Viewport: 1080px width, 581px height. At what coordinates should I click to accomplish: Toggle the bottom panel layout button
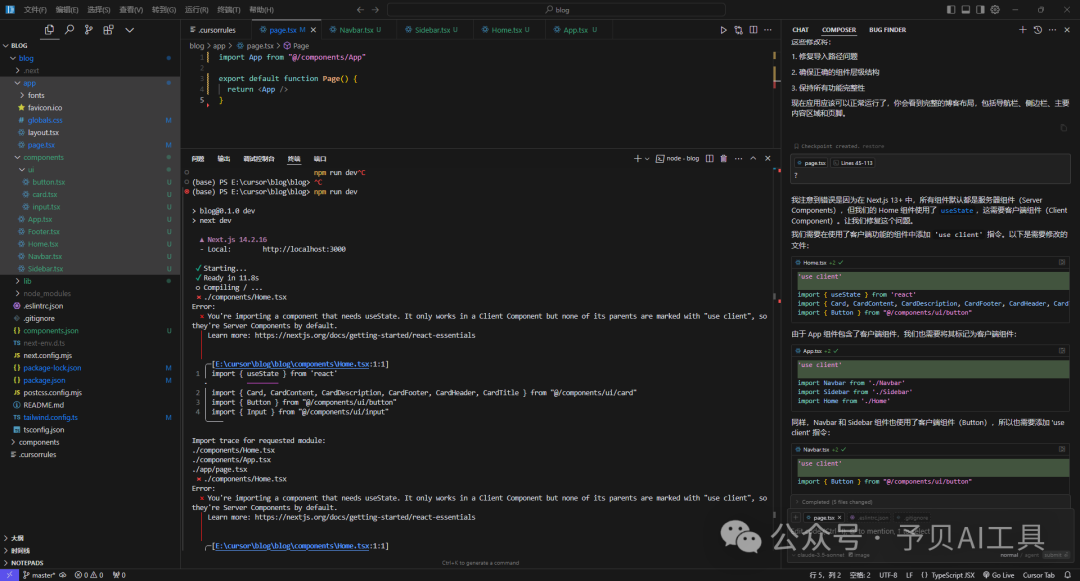pos(966,10)
